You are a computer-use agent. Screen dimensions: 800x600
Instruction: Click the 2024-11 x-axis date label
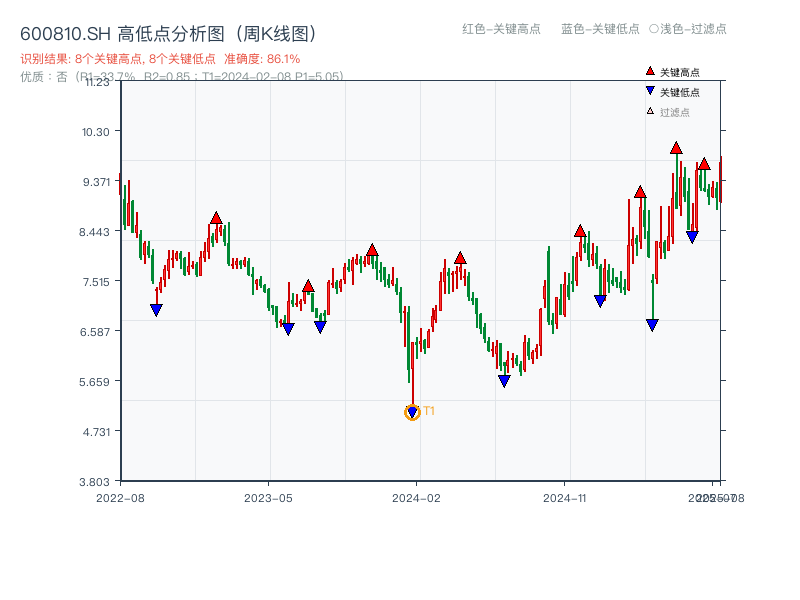pos(565,498)
